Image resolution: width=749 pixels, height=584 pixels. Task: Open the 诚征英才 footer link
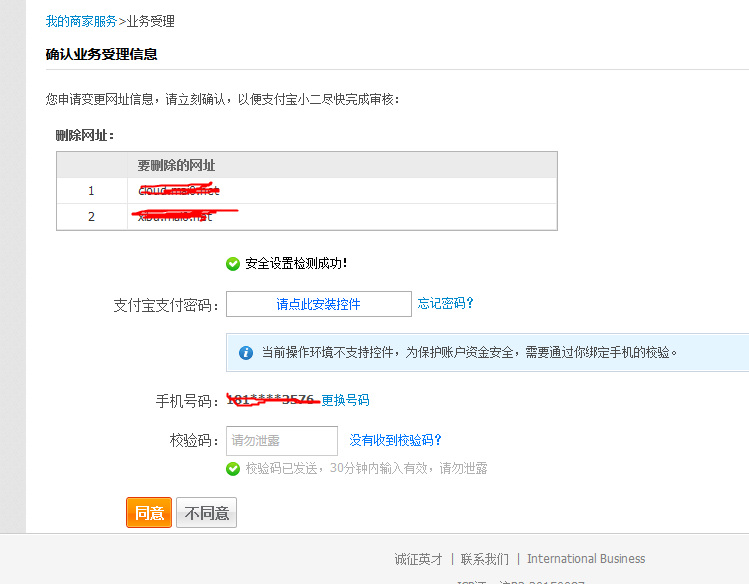pos(418,559)
